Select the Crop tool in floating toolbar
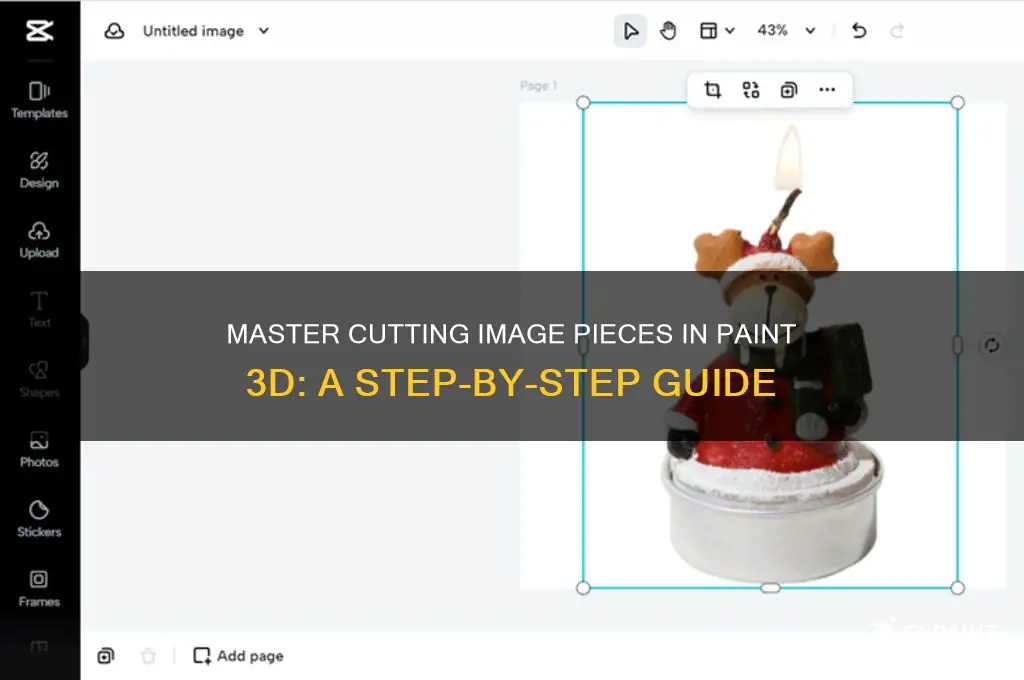Image resolution: width=1024 pixels, height=680 pixels. [x=712, y=89]
